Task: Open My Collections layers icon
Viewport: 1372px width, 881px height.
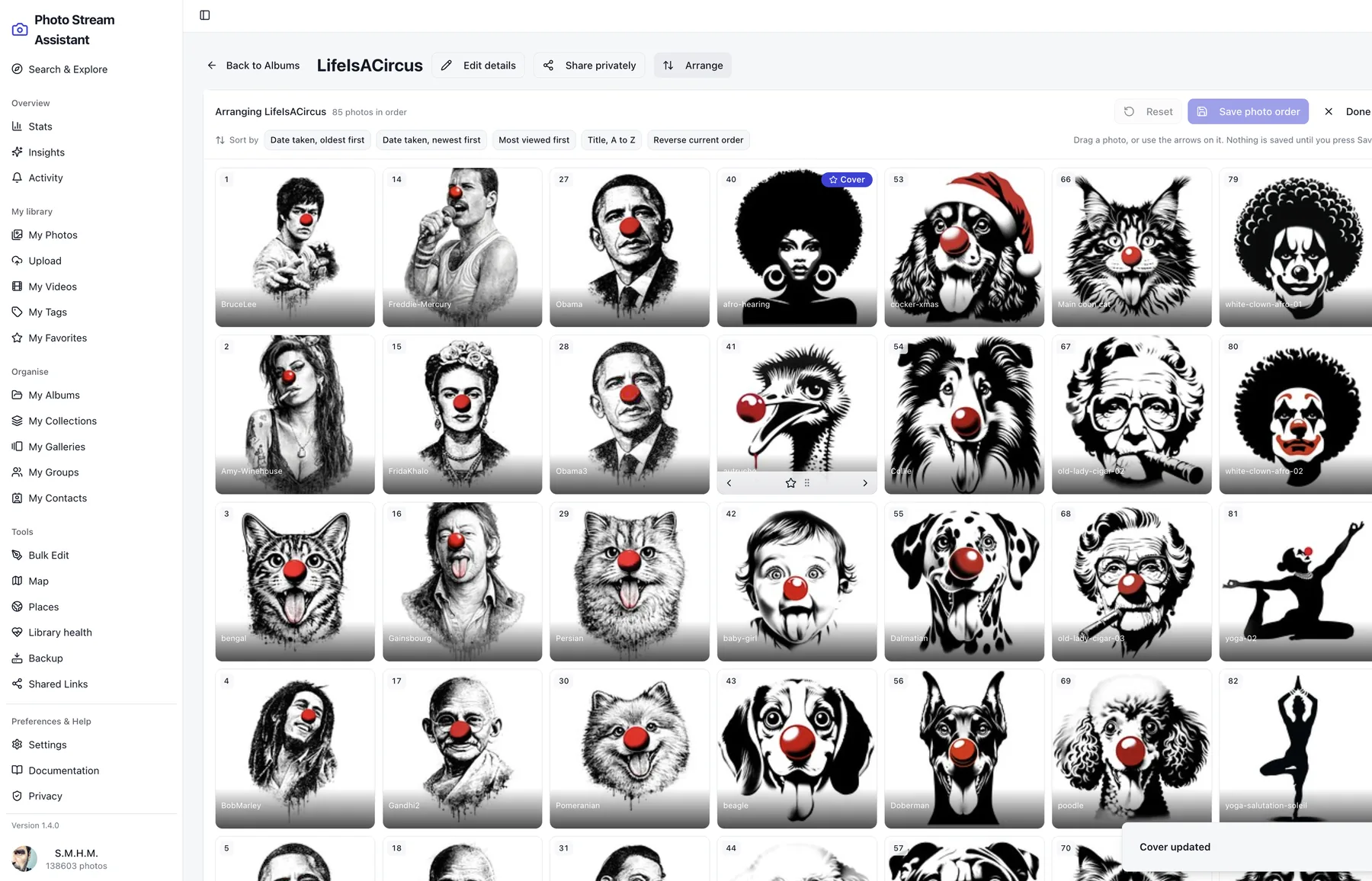Action: tap(17, 421)
